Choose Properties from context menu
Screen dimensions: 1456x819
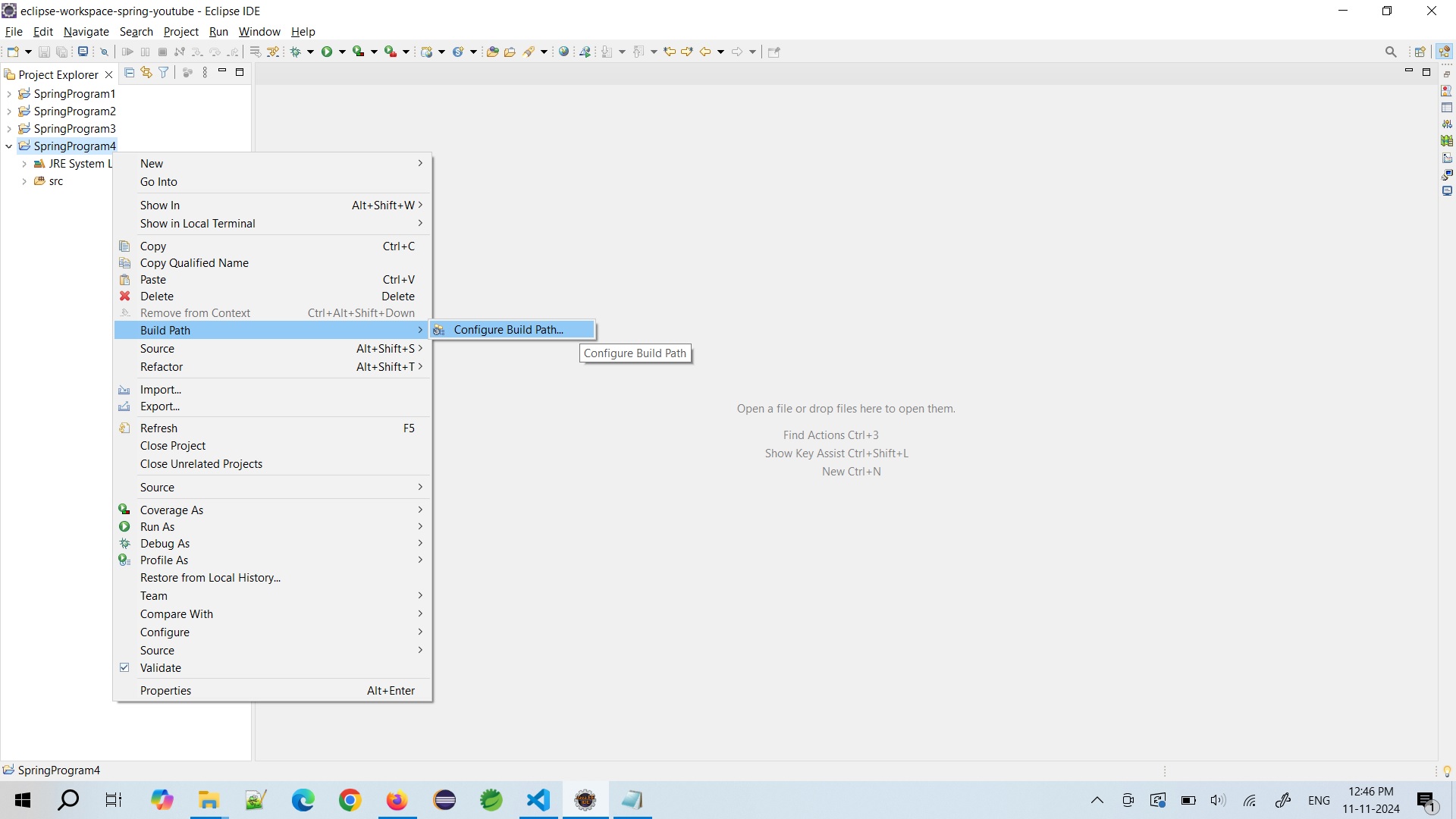[x=273, y=691]
